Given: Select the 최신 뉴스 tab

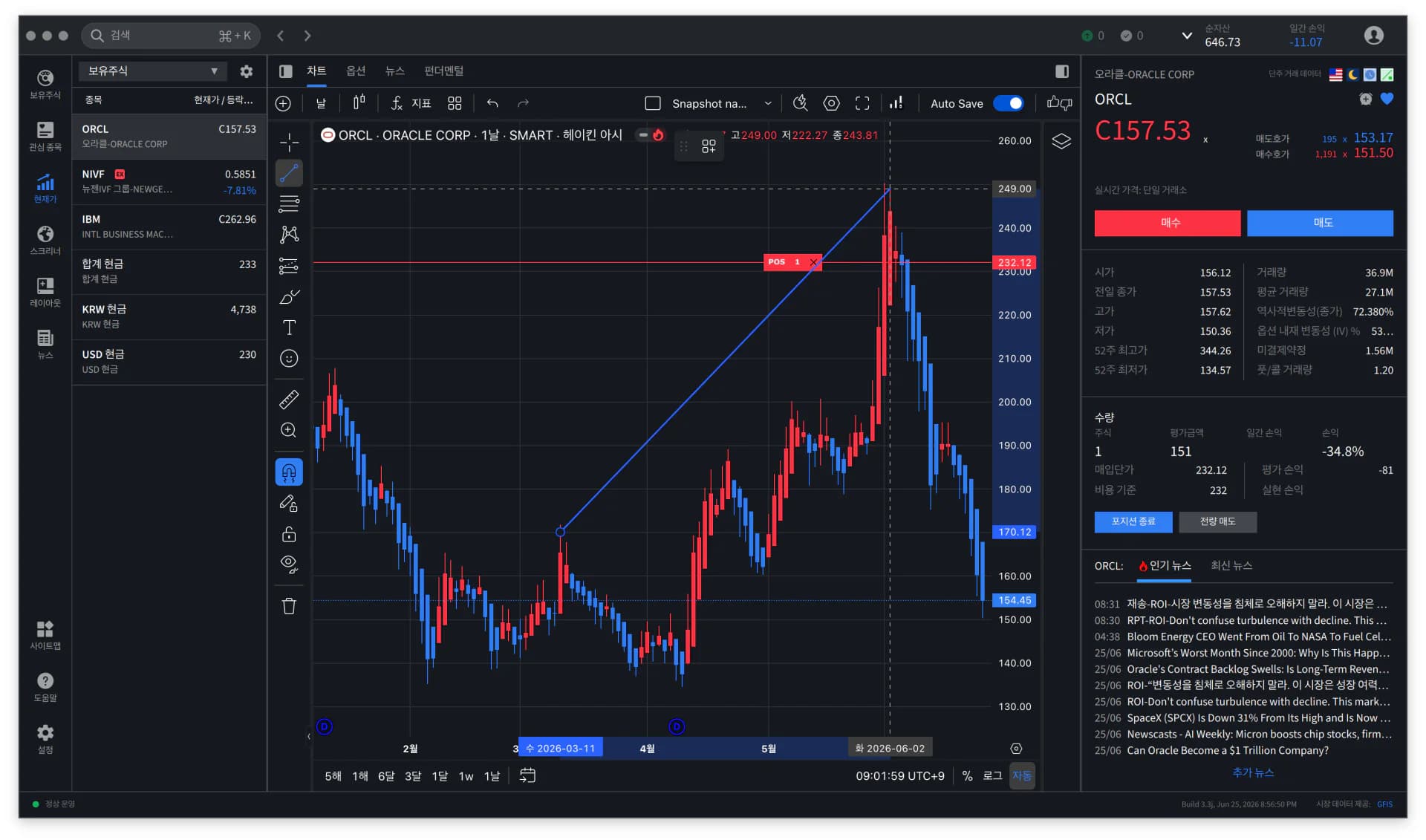Looking at the screenshot, I should pyautogui.click(x=1231, y=566).
